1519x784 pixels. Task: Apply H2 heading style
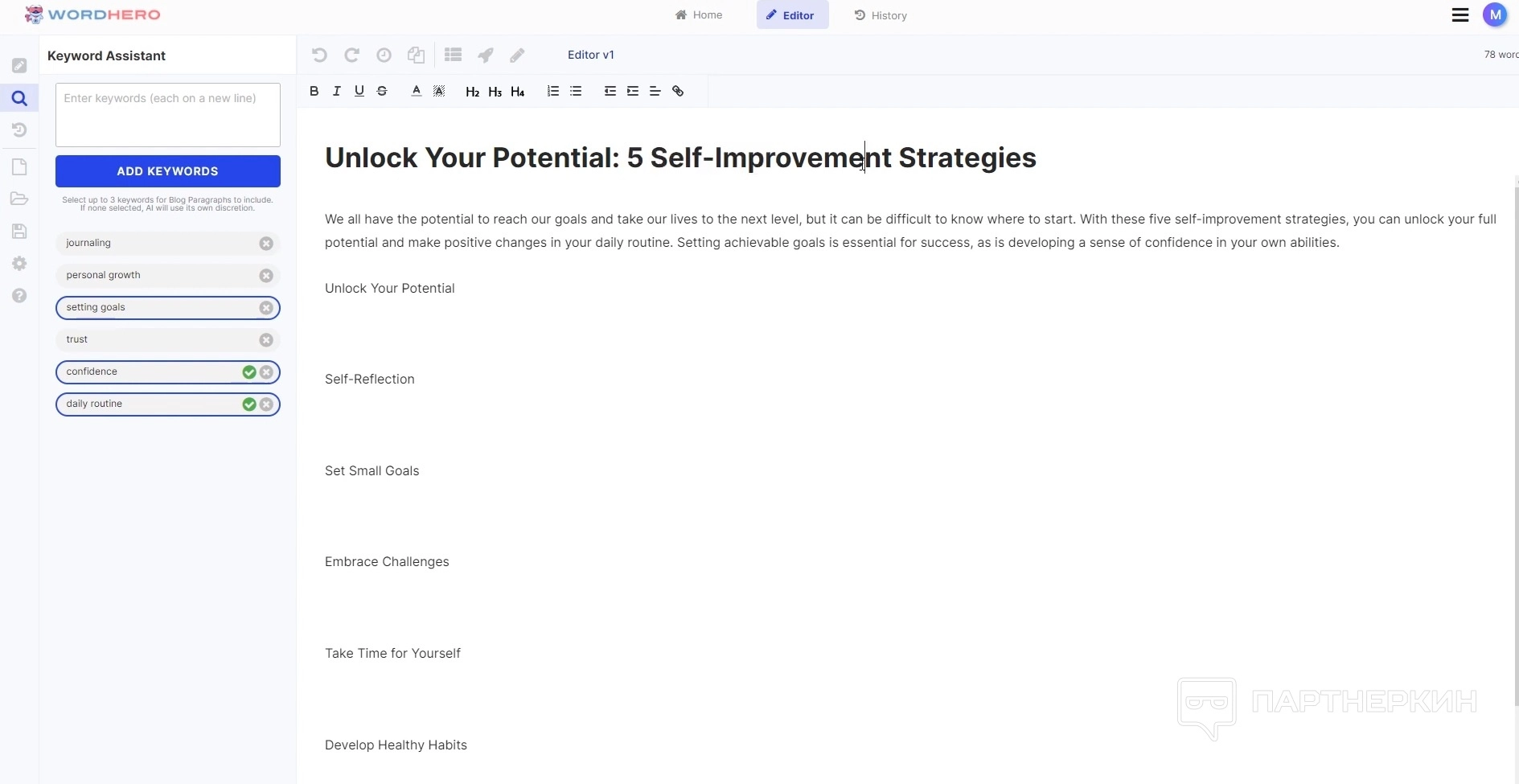(472, 92)
